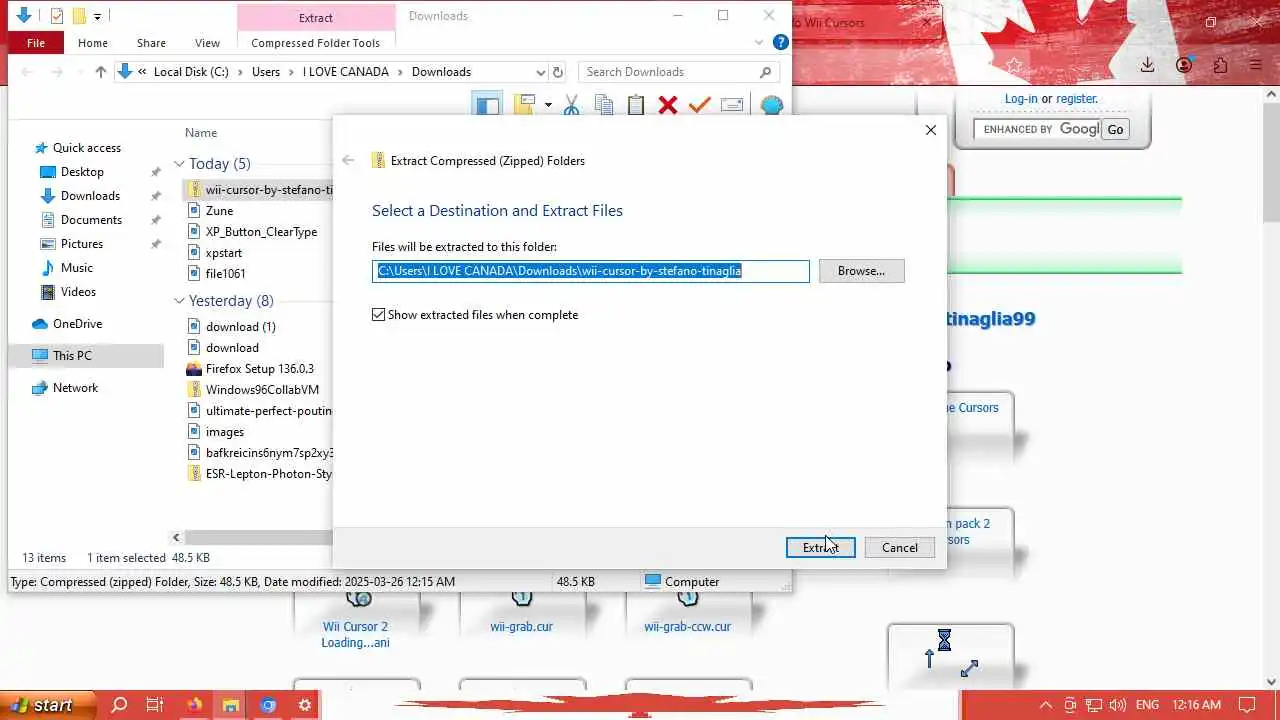Select Documents in the navigation pane
This screenshot has width=1280, height=720.
[x=91, y=220]
